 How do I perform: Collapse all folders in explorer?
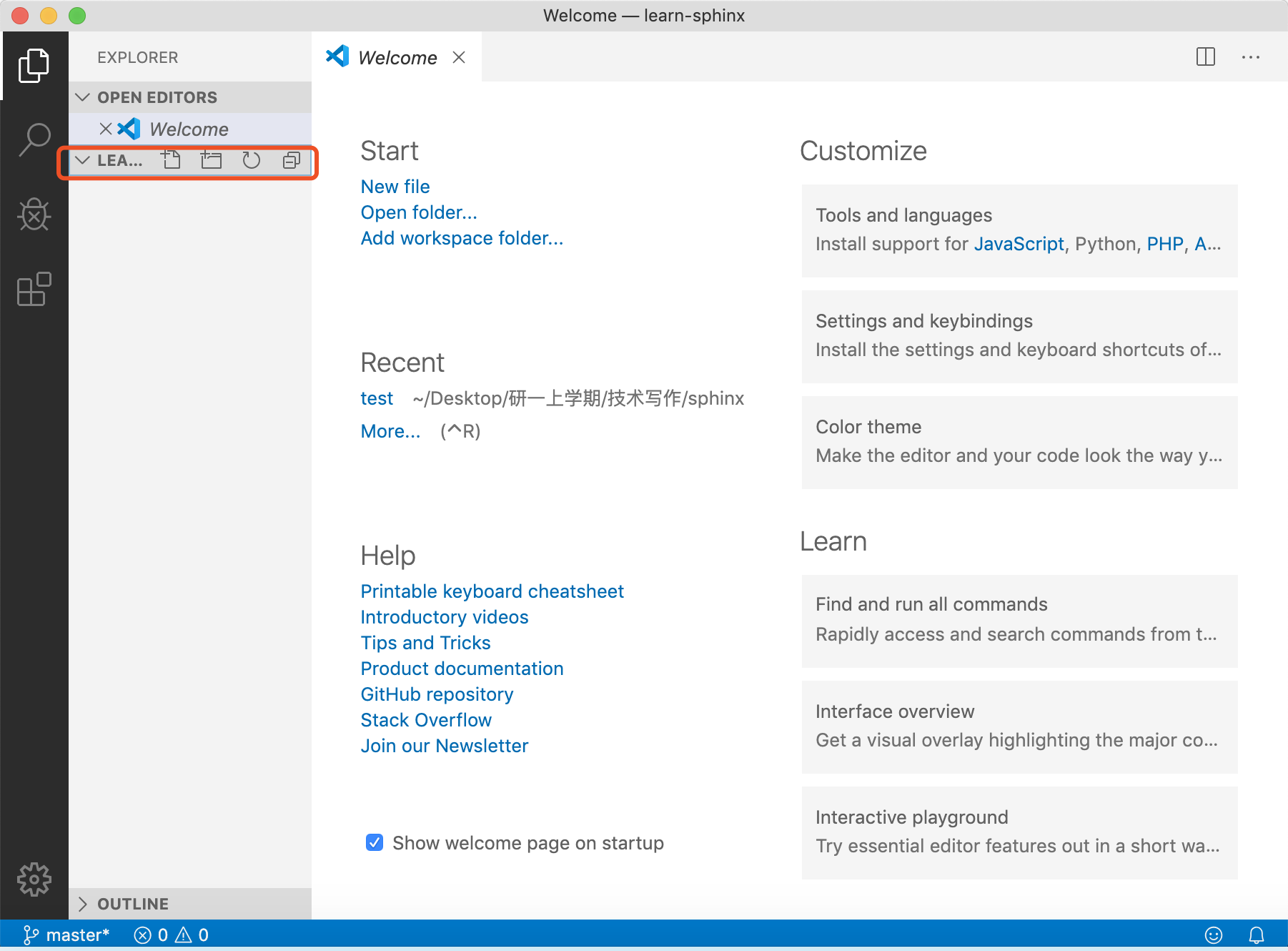pyautogui.click(x=291, y=160)
